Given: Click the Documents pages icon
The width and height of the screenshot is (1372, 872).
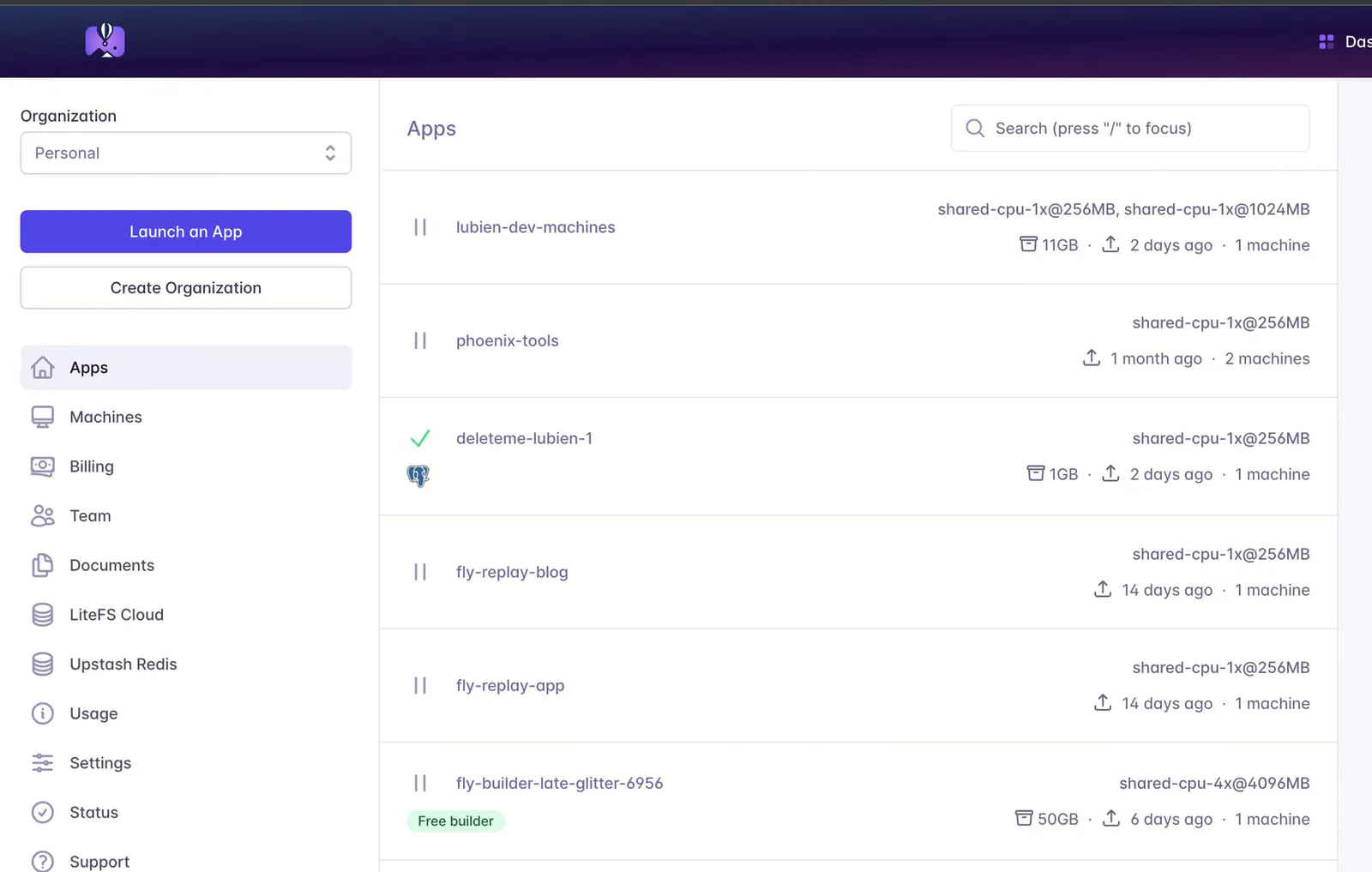Looking at the screenshot, I should click(42, 565).
